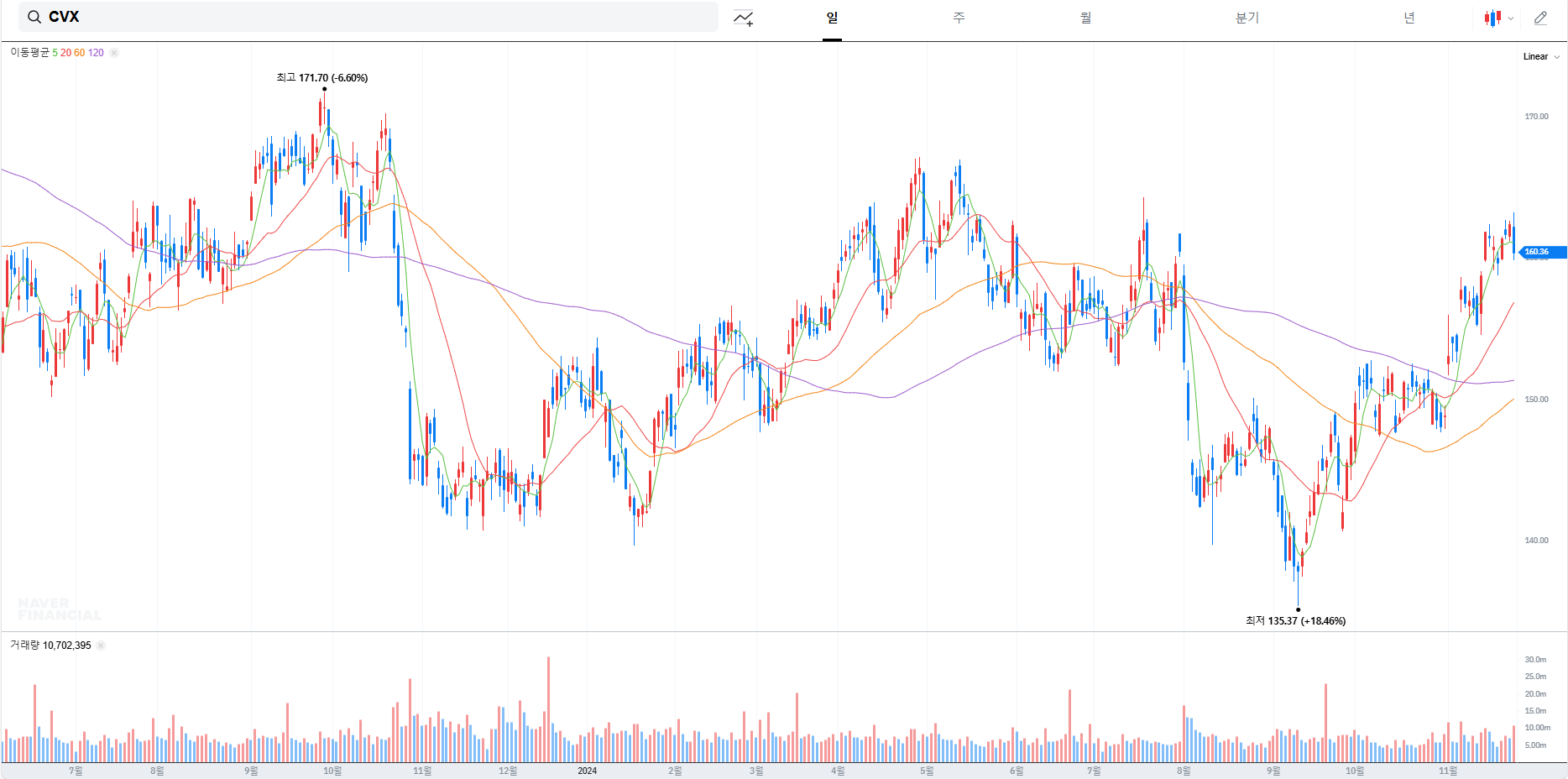This screenshot has height=779, width=1568.
Task: Select the moving average period 120
Action: click(96, 53)
